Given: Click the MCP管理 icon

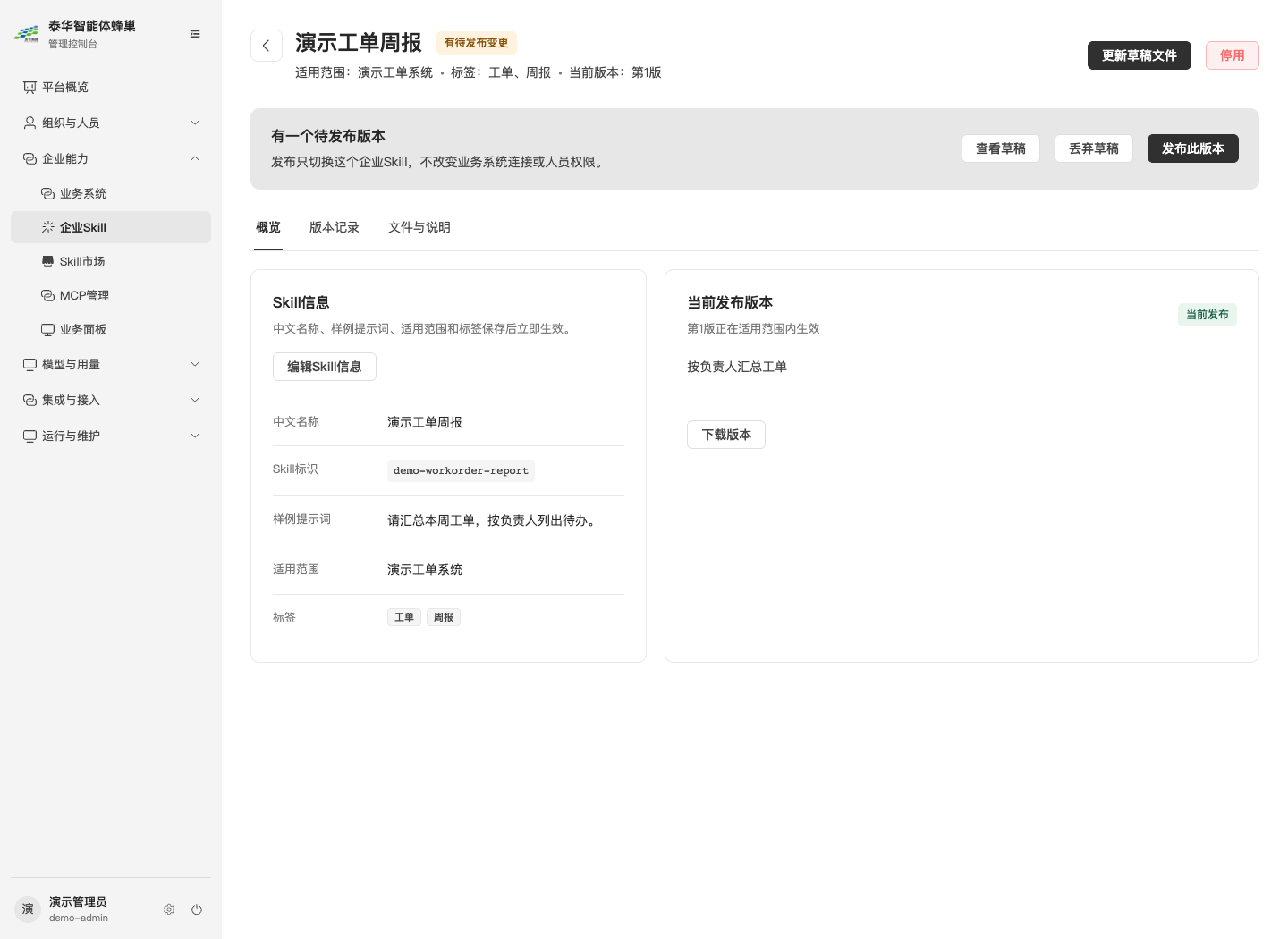Looking at the screenshot, I should 47,295.
